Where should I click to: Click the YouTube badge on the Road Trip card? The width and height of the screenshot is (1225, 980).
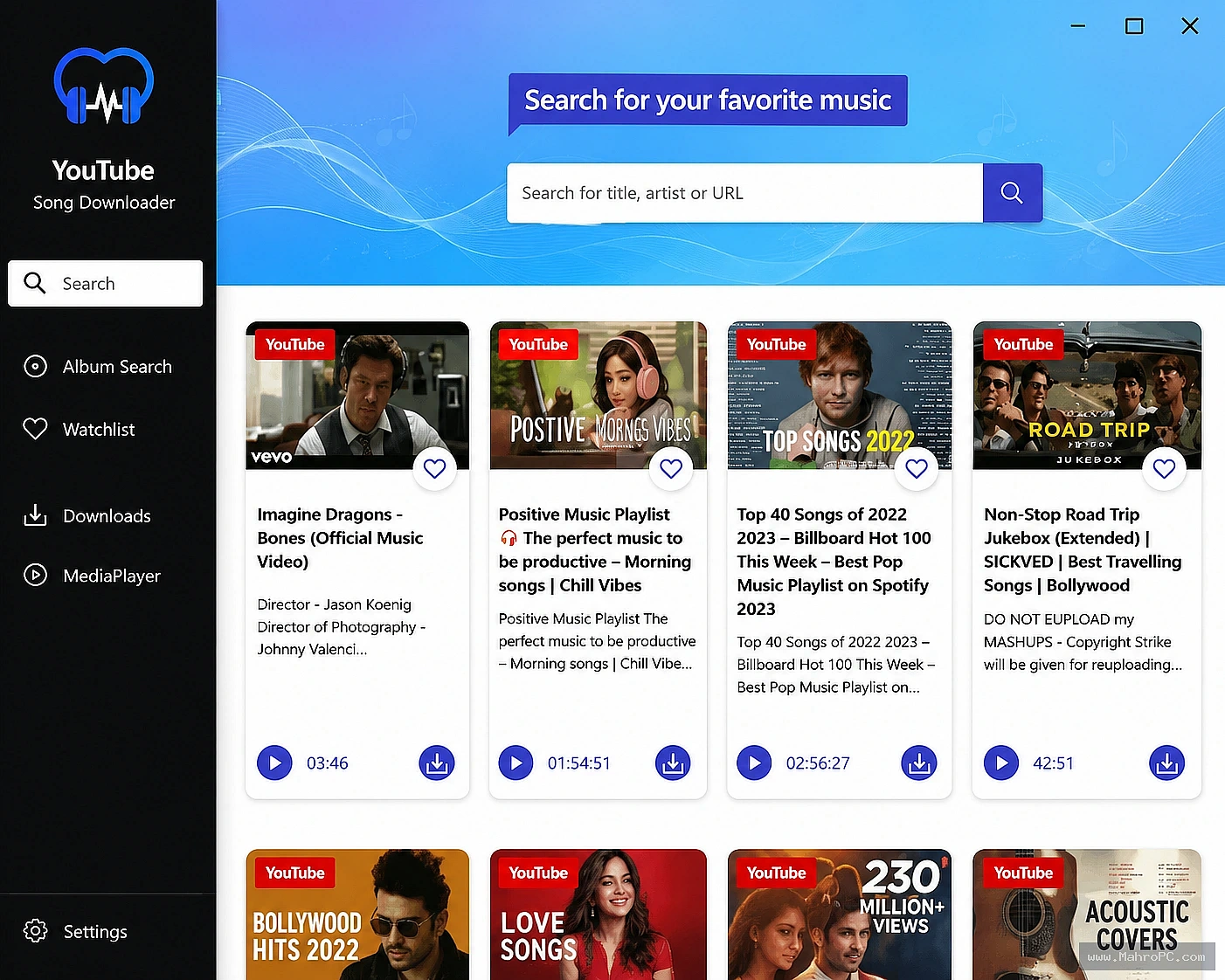(x=1023, y=344)
